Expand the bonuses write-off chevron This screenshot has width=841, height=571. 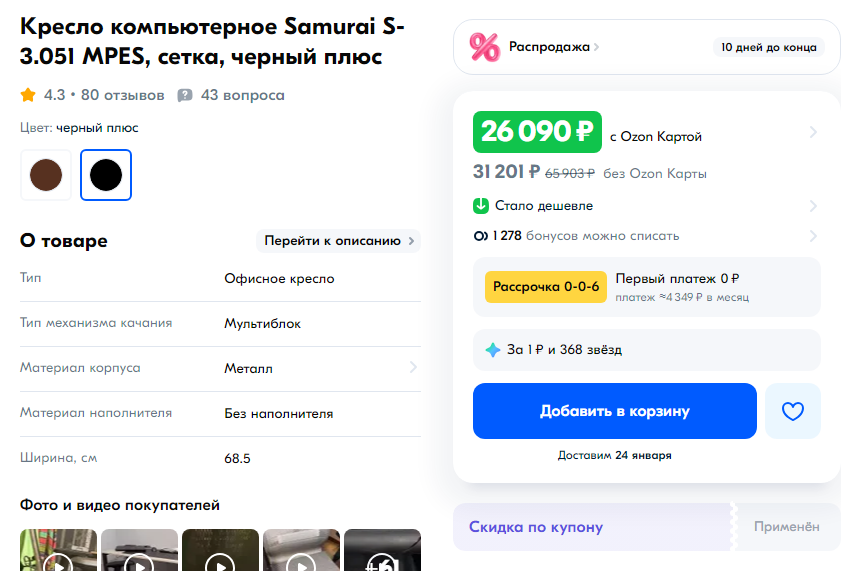point(813,236)
